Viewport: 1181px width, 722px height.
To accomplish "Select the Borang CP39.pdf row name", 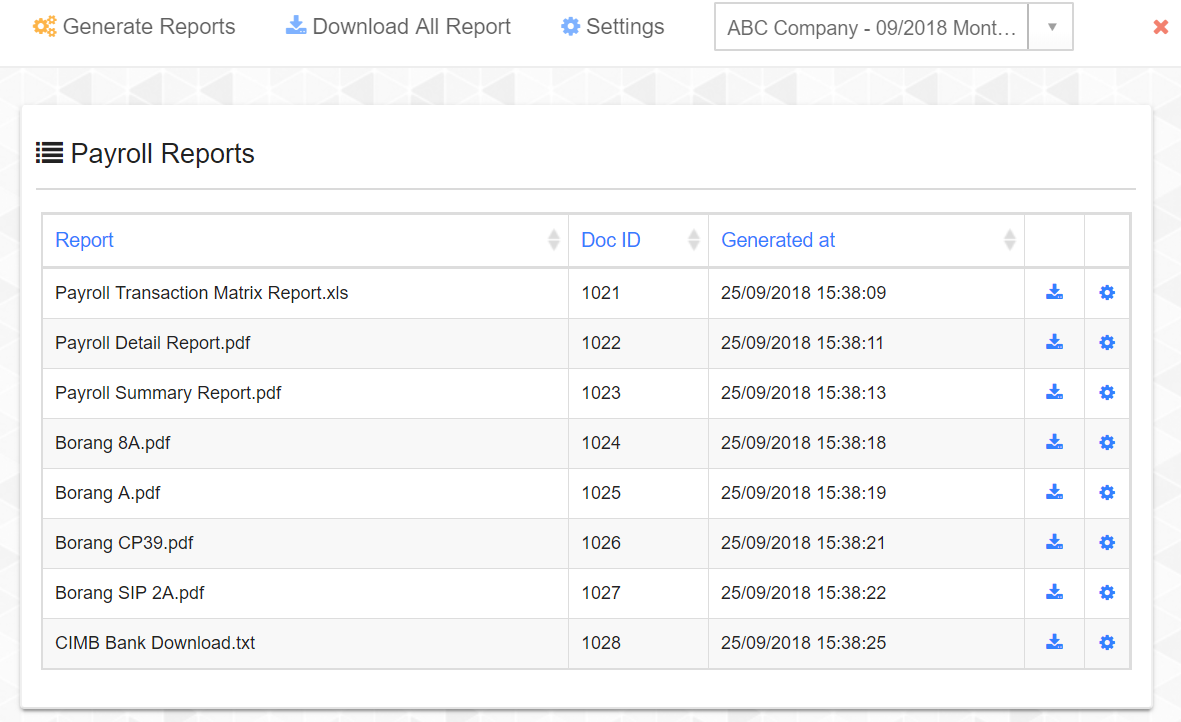I will (x=124, y=543).
